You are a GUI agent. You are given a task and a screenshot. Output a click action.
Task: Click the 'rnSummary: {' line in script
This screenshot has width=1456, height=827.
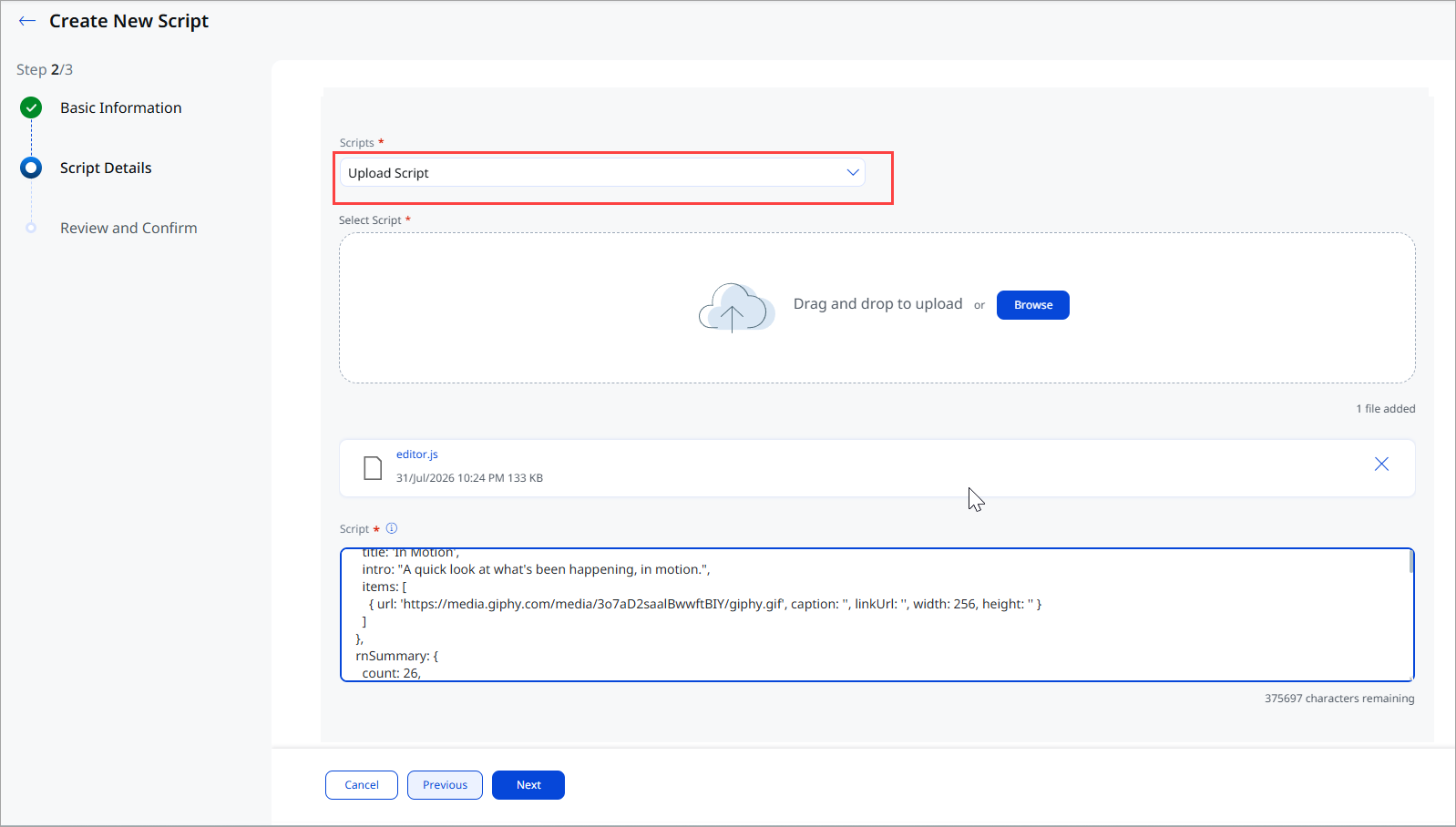(396, 656)
